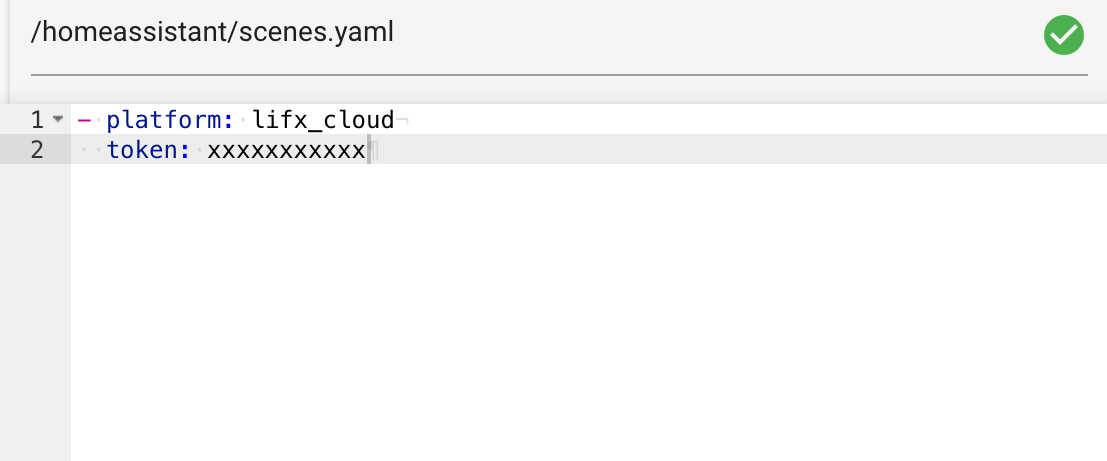Click the empty gutter area below line numbers
The image size is (1107, 461).
tap(35, 312)
